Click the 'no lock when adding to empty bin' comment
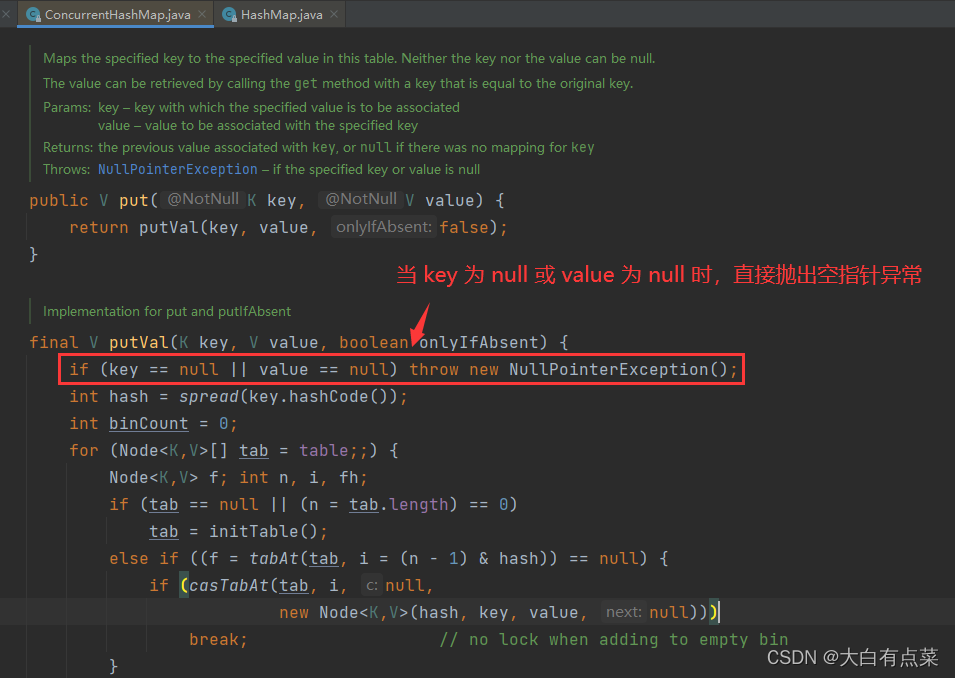The image size is (955, 678). coord(614,640)
